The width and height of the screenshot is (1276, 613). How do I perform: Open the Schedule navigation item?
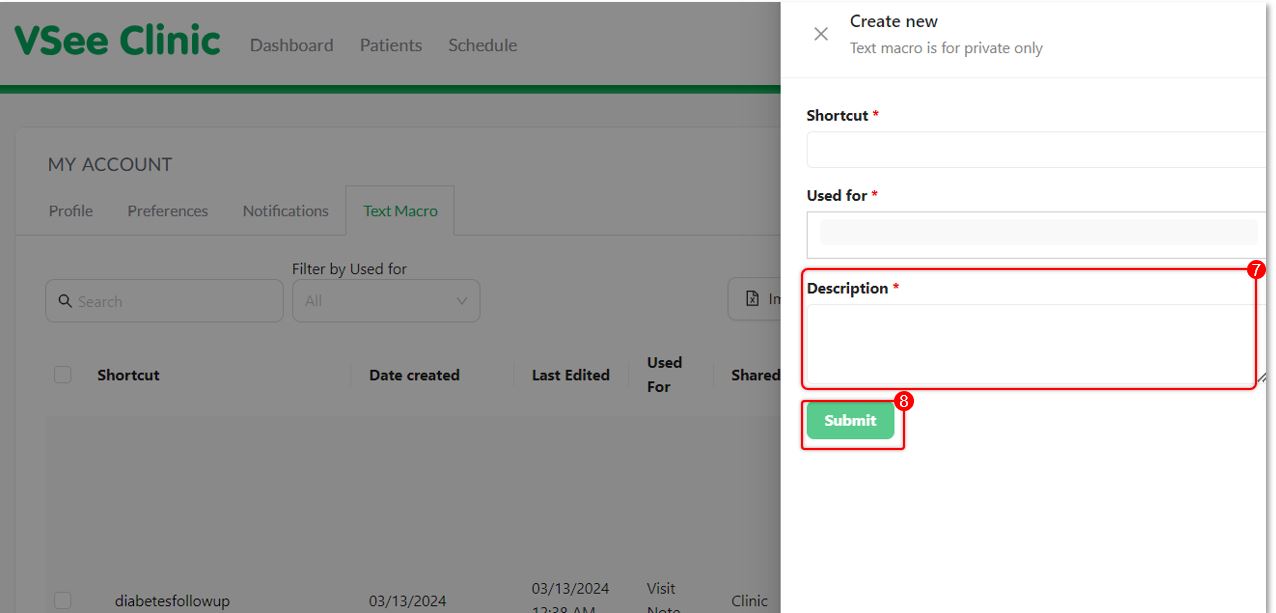482,45
